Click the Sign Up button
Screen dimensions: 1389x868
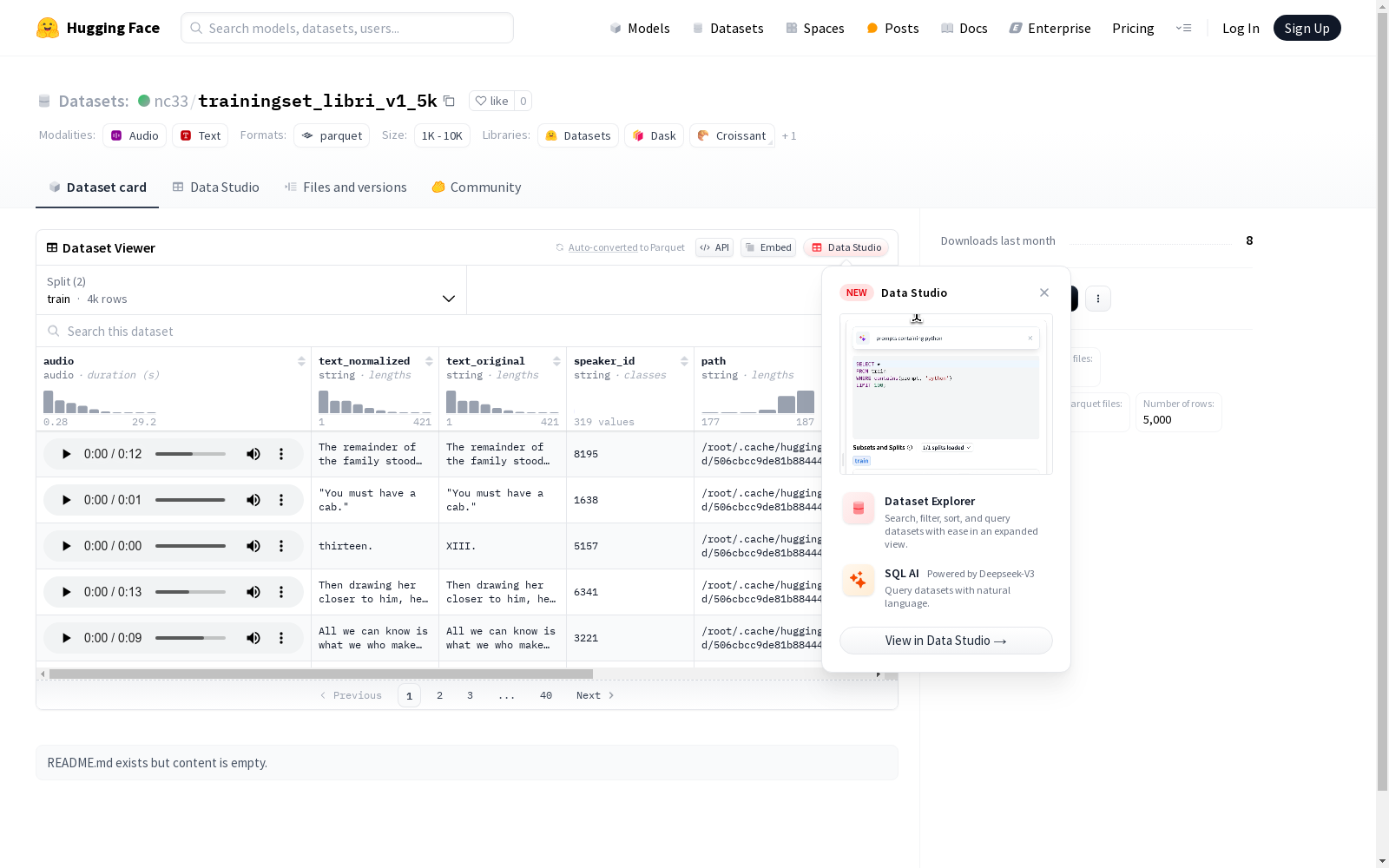coord(1307,28)
